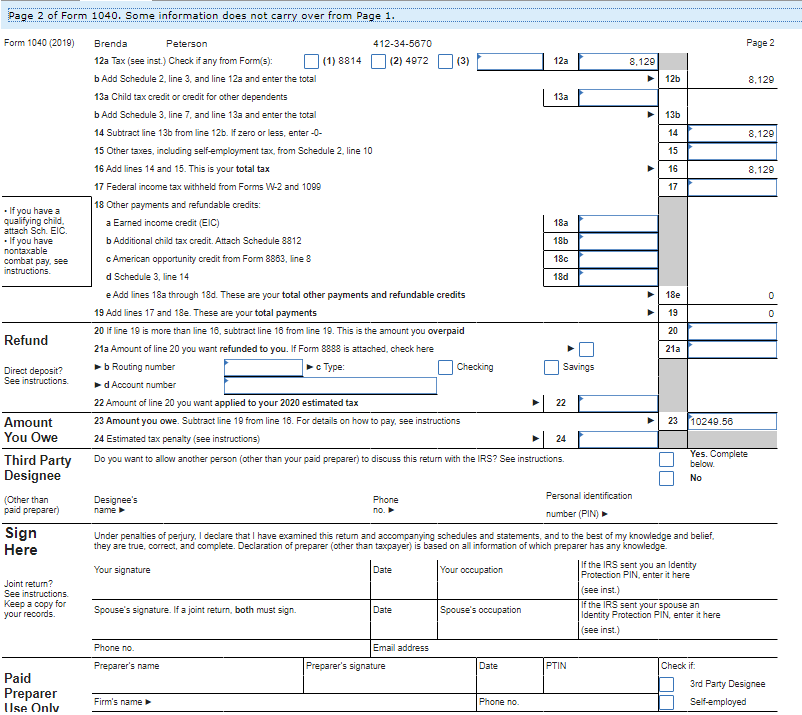Click the Email address area
Image resolution: width=802 pixels, height=715 pixels.
[x=574, y=649]
